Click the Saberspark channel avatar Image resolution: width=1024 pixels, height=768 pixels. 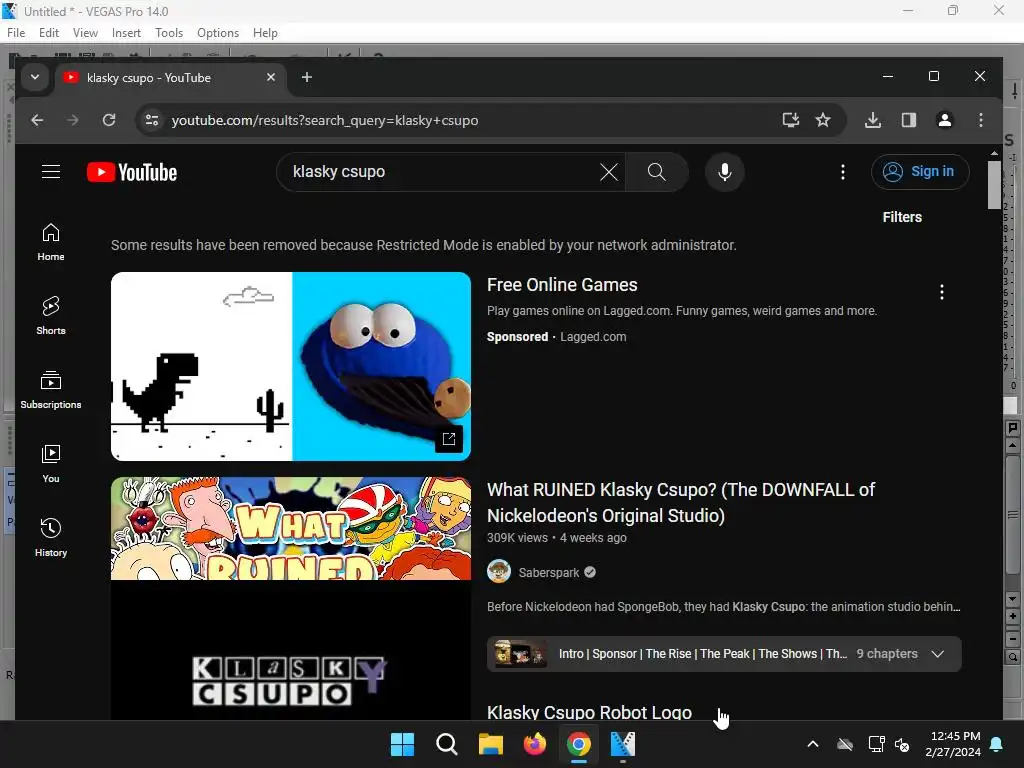tap(499, 571)
